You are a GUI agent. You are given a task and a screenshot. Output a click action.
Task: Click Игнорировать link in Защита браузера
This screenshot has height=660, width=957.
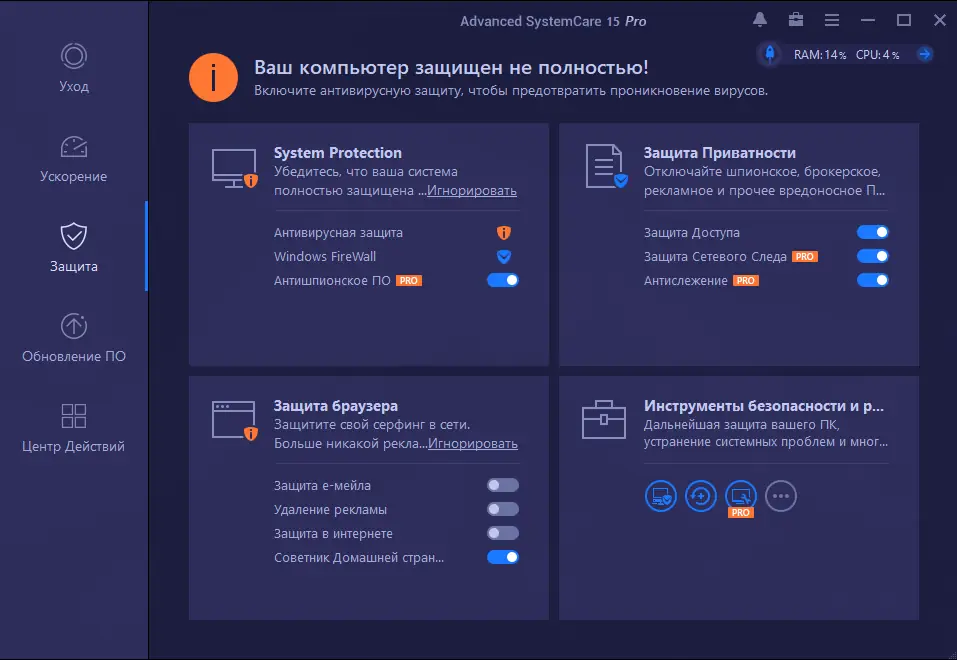(473, 444)
